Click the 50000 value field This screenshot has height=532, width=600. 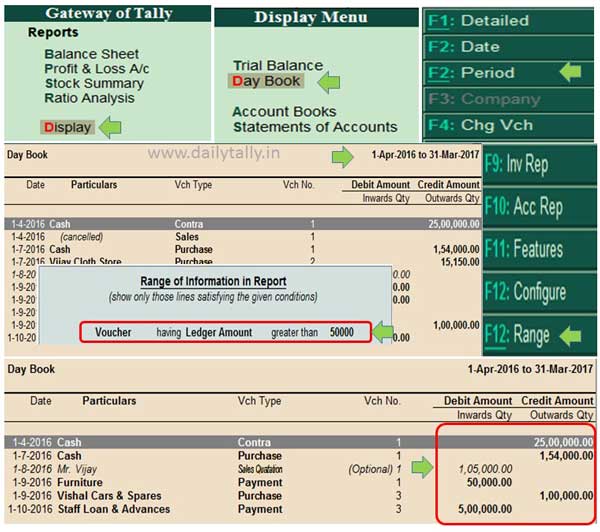coord(342,332)
